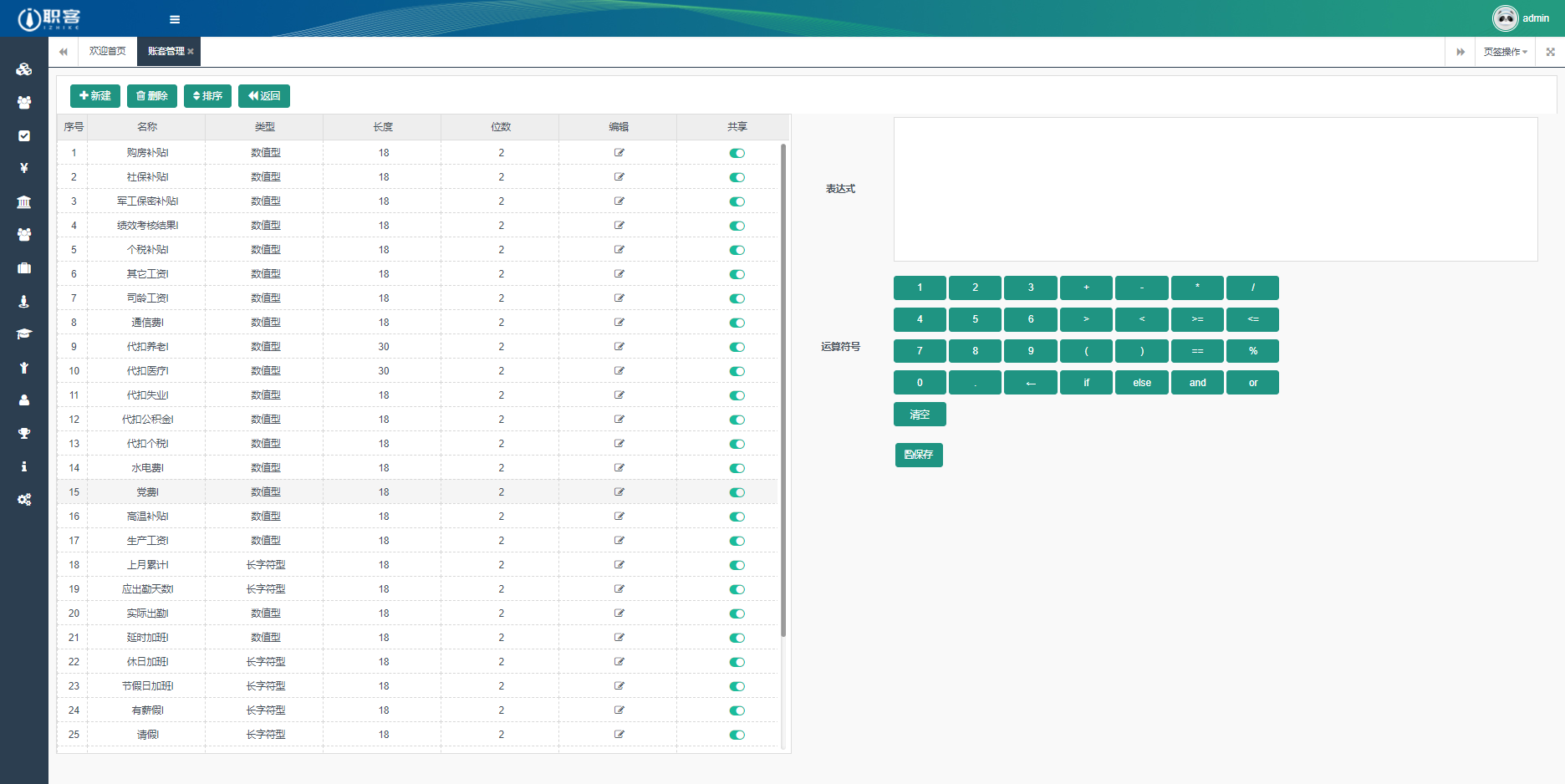This screenshot has height=784, width=1565.
Task: Disable sharing for 代扣养老 row
Action: [x=737, y=347]
